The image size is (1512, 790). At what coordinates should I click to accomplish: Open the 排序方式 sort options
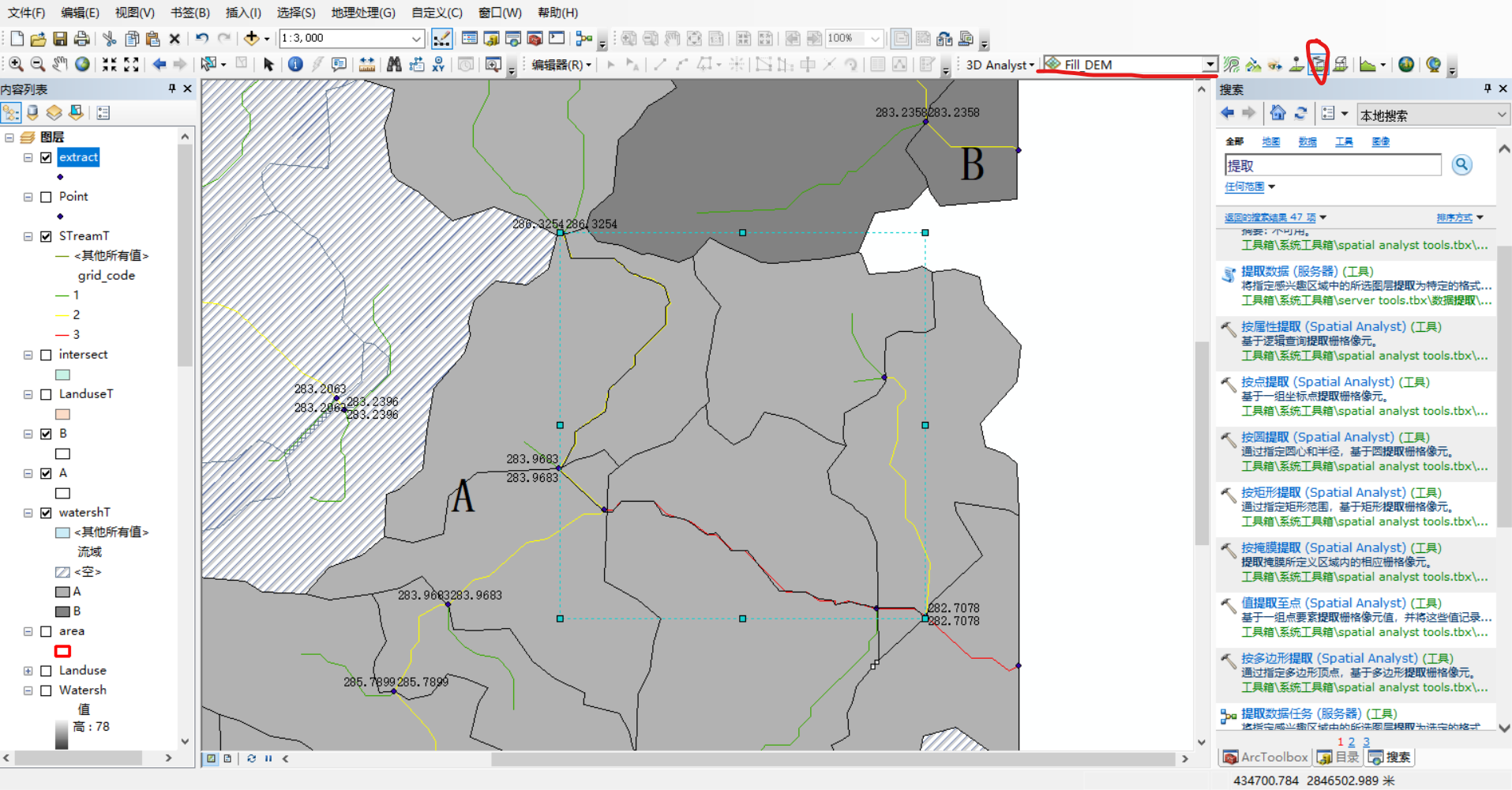click(1459, 217)
